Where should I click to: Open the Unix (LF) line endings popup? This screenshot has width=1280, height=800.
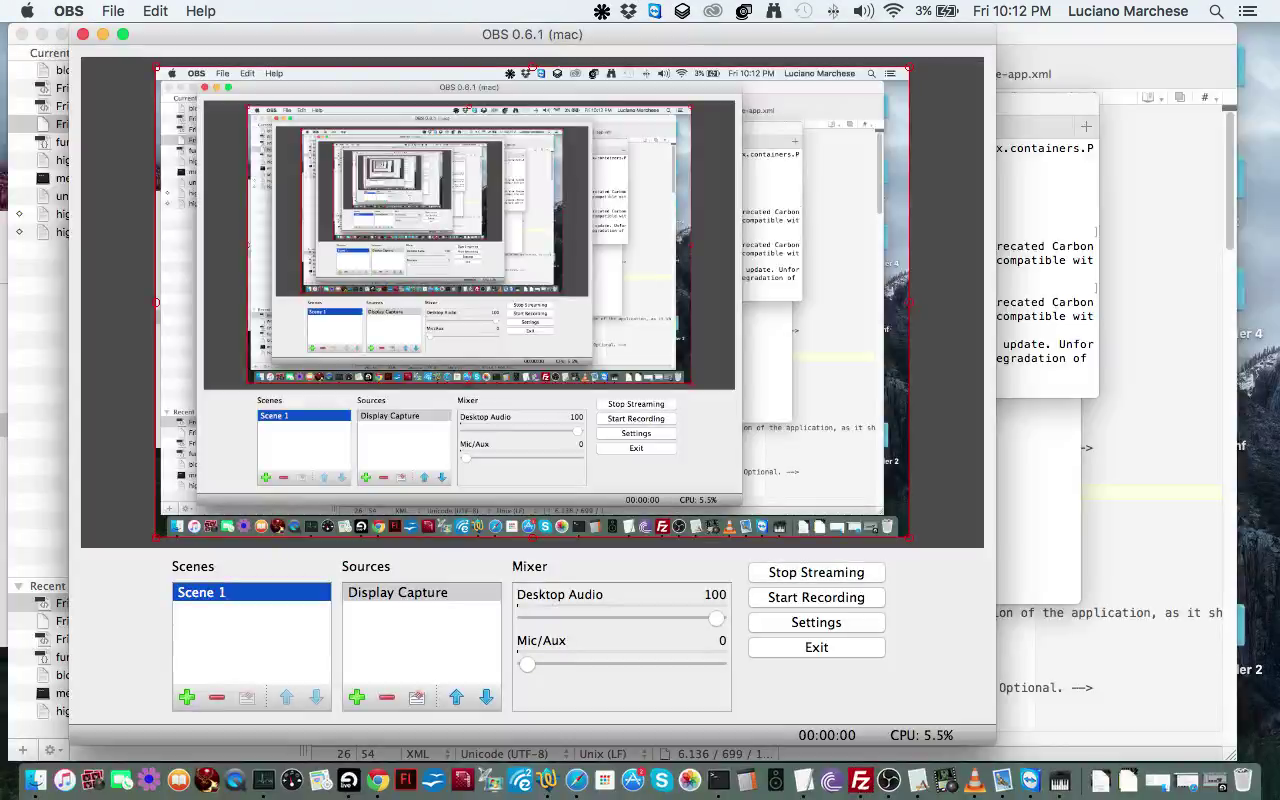(x=610, y=754)
